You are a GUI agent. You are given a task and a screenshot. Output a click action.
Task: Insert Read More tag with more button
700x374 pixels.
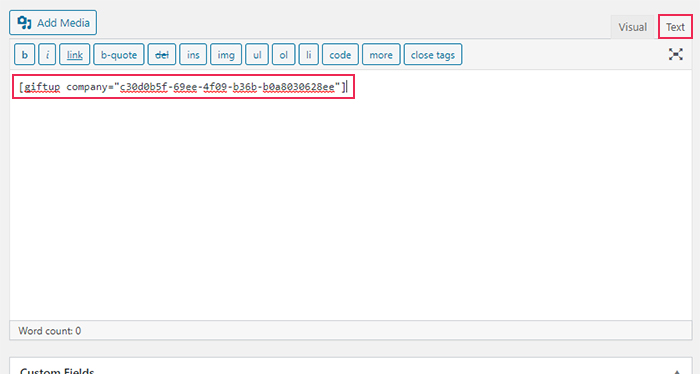click(381, 54)
